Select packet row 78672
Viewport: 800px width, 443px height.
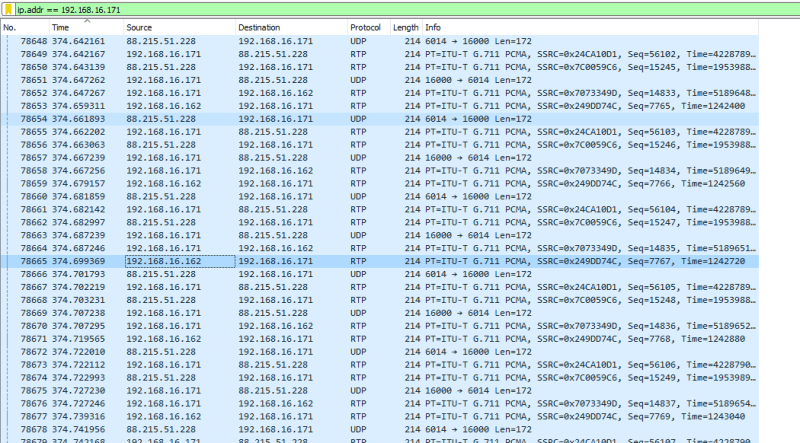pos(380,352)
